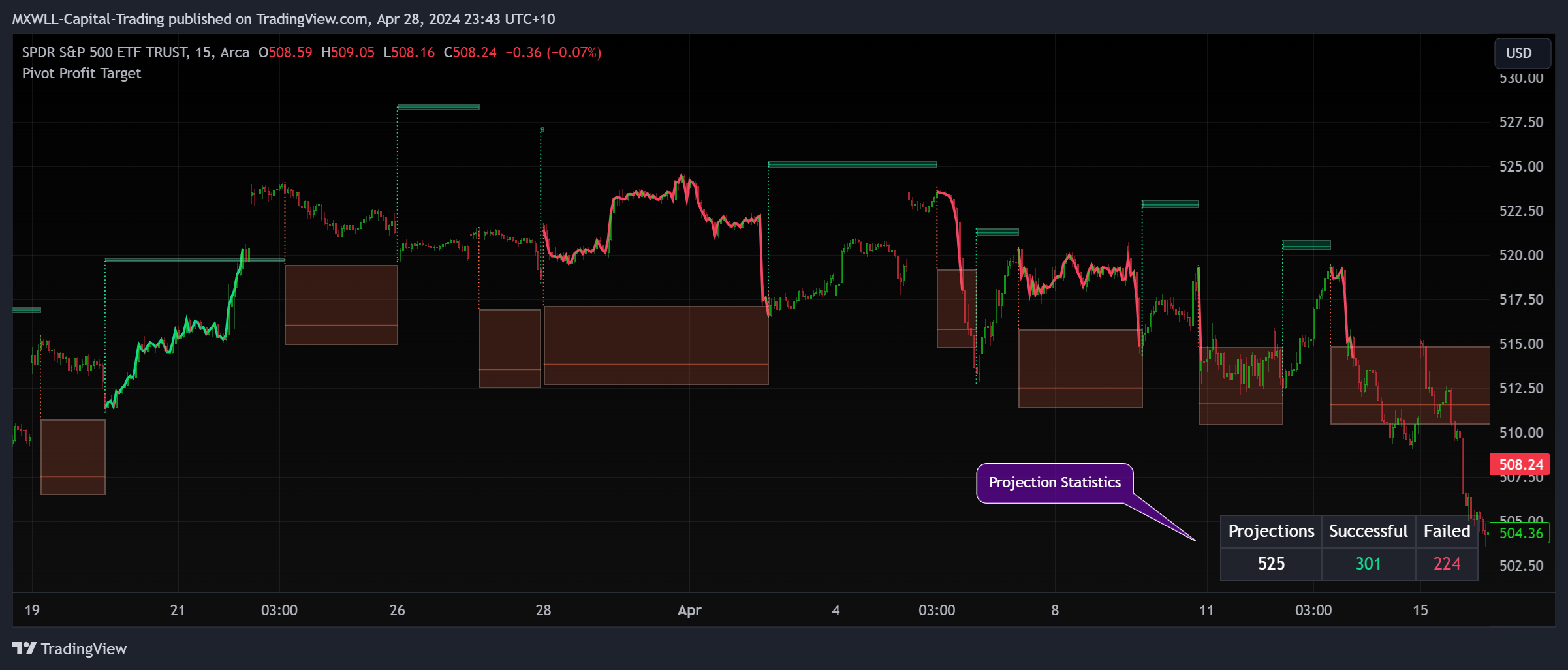
Task: Click the '26' date on time axis
Action: 397,610
